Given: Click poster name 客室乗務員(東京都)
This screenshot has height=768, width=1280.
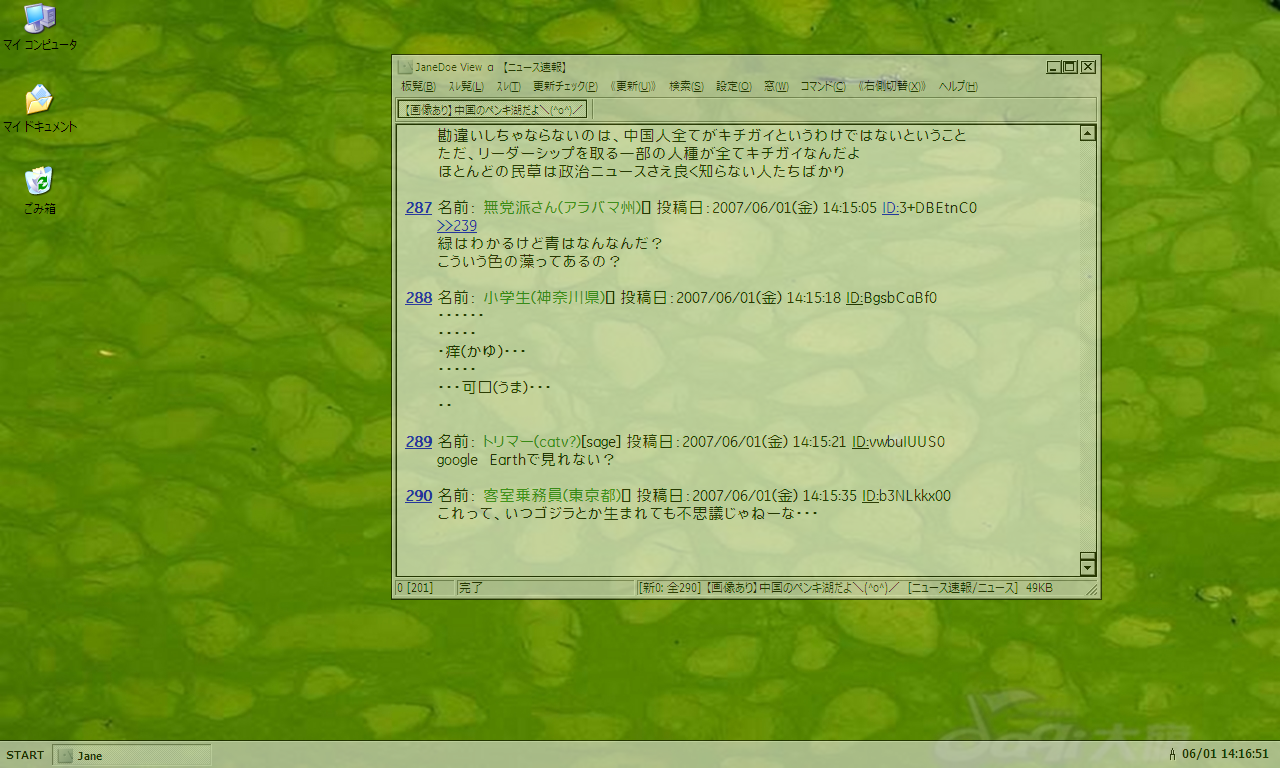Looking at the screenshot, I should (552, 495).
